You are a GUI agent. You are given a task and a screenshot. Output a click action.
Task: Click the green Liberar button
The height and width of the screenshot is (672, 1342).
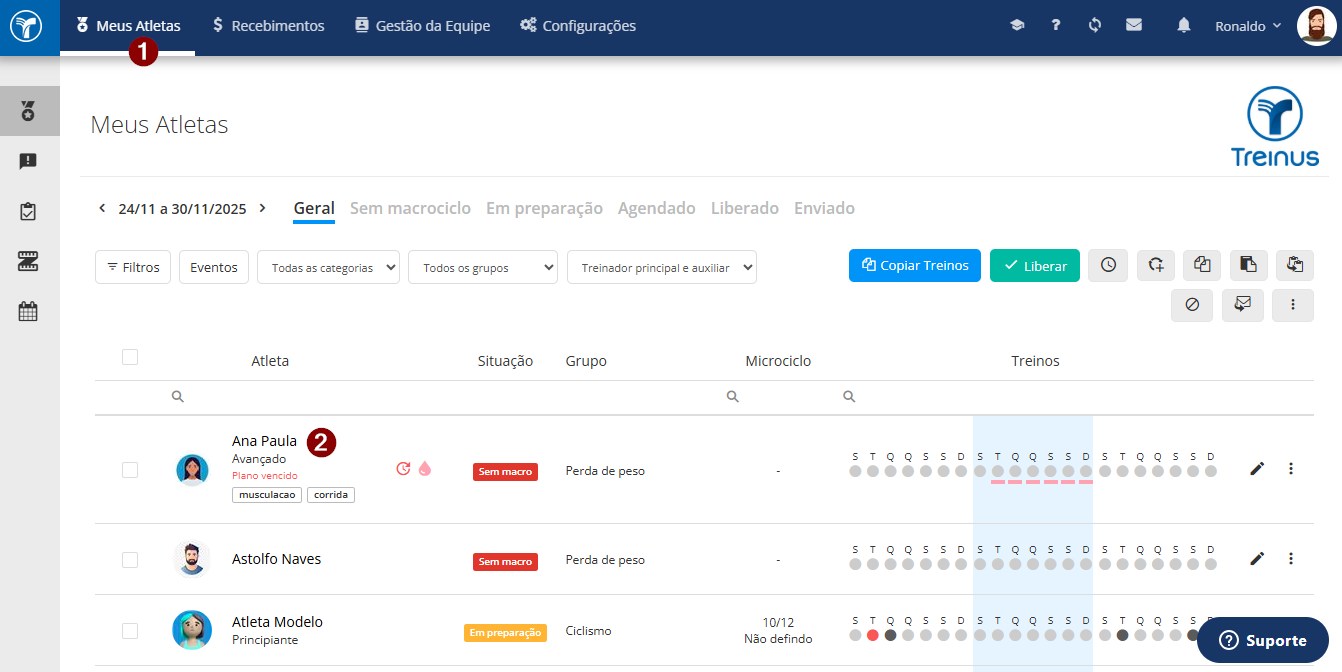pos(1035,265)
